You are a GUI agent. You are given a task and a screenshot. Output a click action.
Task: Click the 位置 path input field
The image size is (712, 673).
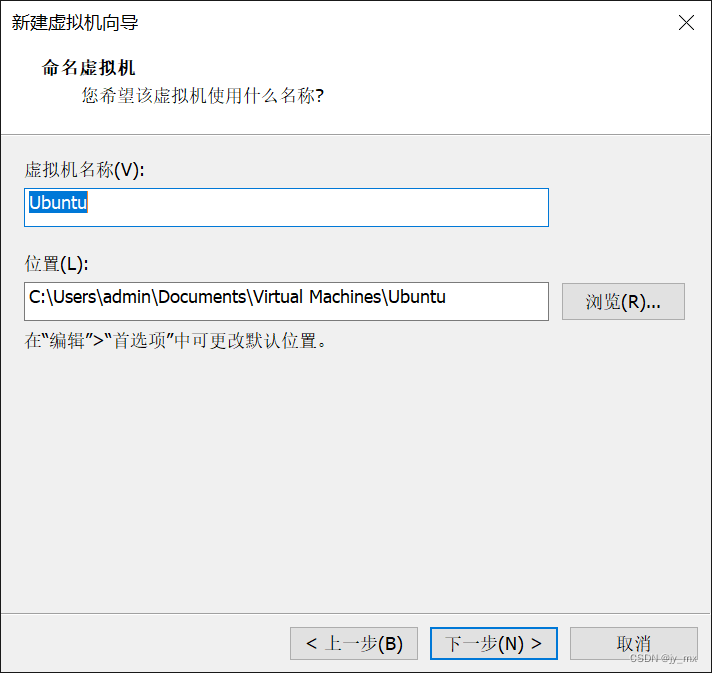point(286,302)
